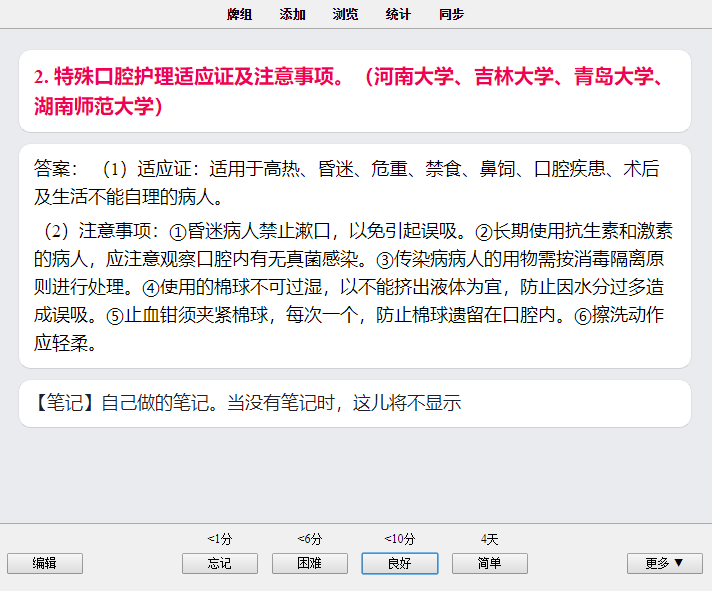Expand the 更多 (More) dropdown

tap(665, 563)
